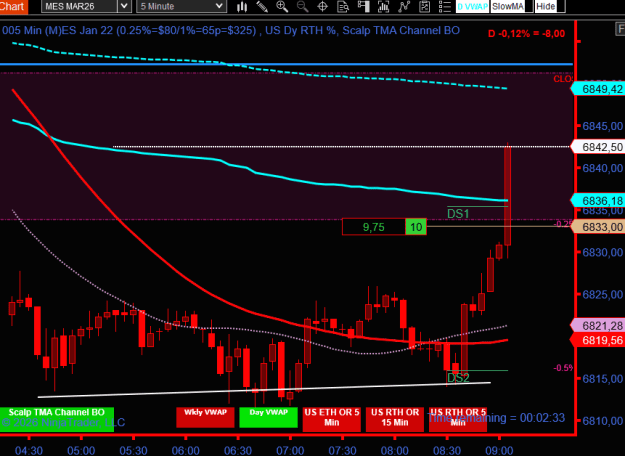Click the 6819,56 red price marker
The height and width of the screenshot is (456, 625).
(x=599, y=340)
